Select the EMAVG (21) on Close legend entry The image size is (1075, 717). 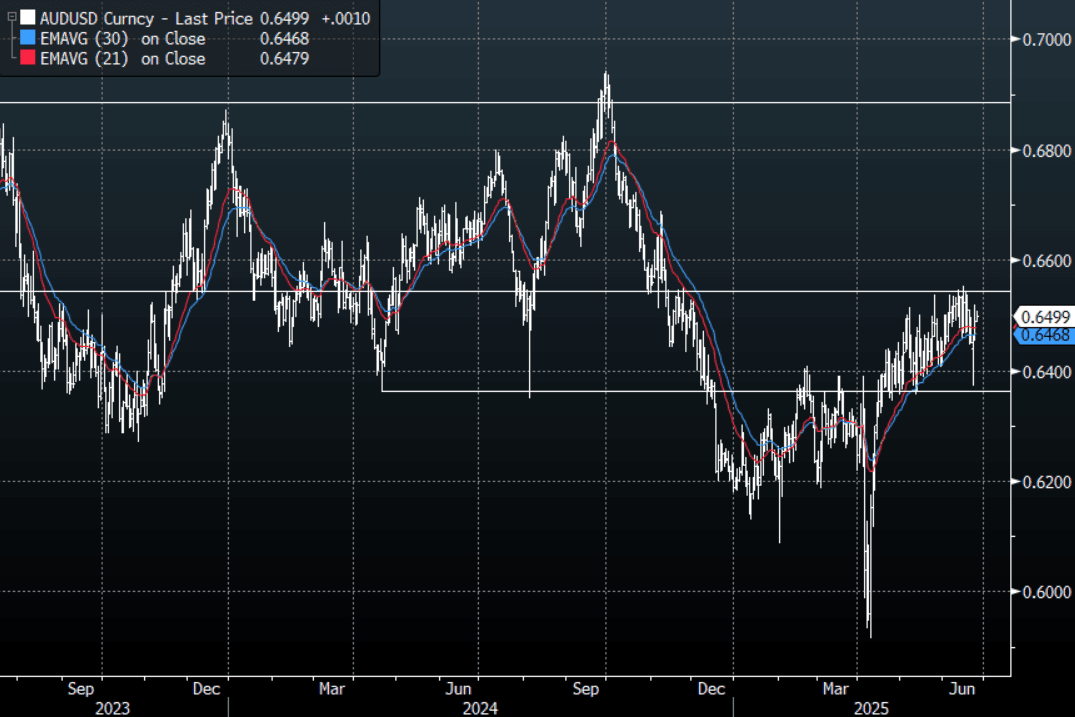(x=123, y=59)
